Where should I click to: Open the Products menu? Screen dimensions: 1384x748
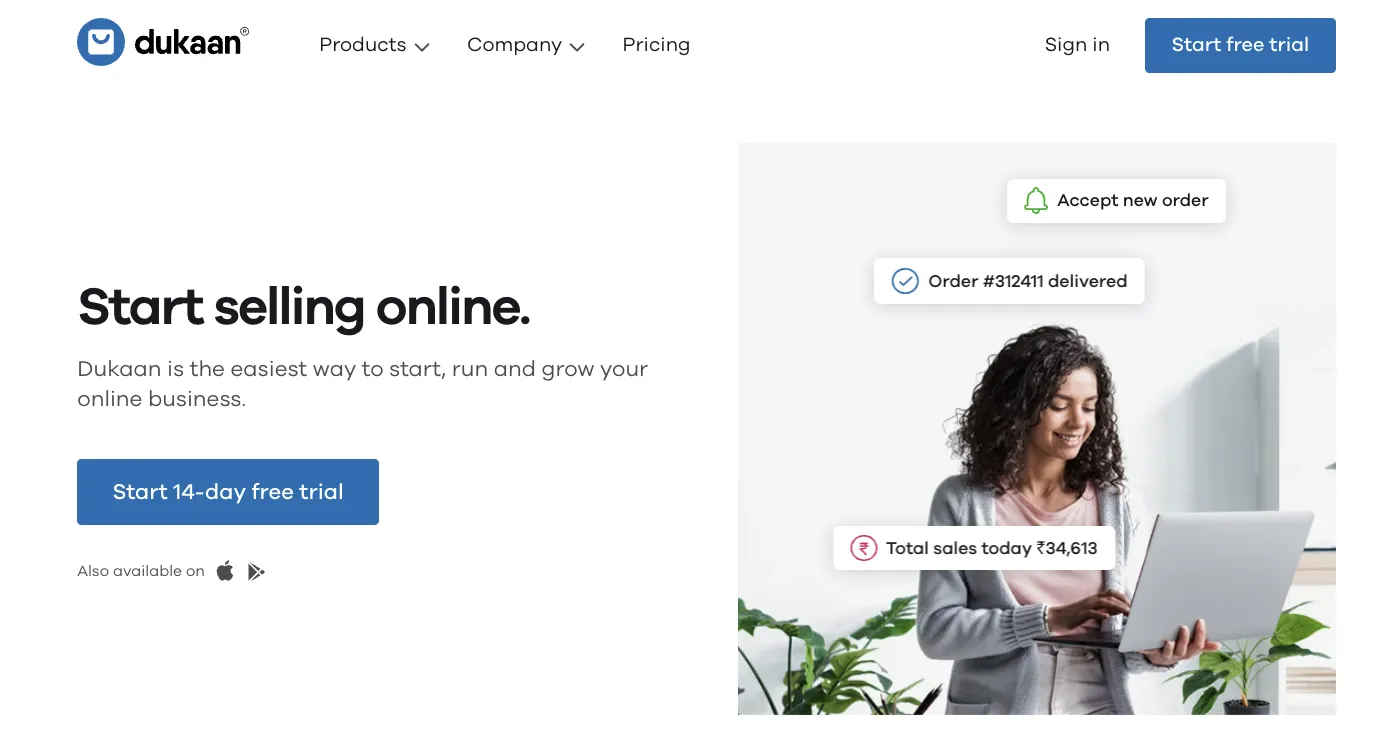coord(374,45)
